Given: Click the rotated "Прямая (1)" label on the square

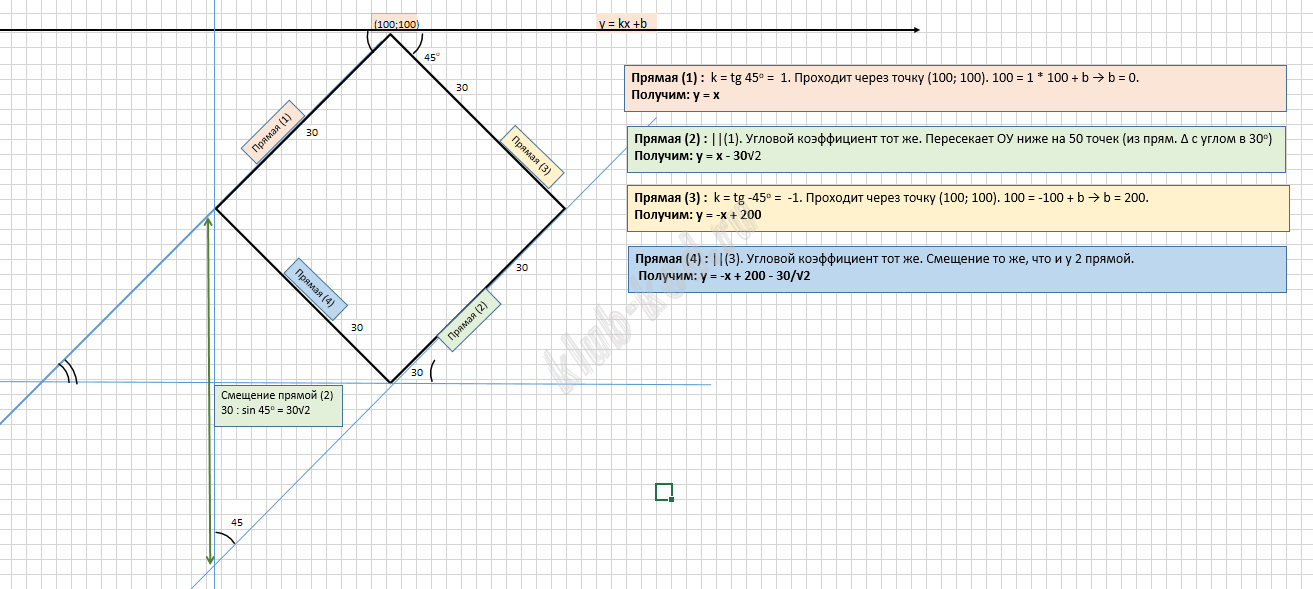Looking at the screenshot, I should 272,131.
